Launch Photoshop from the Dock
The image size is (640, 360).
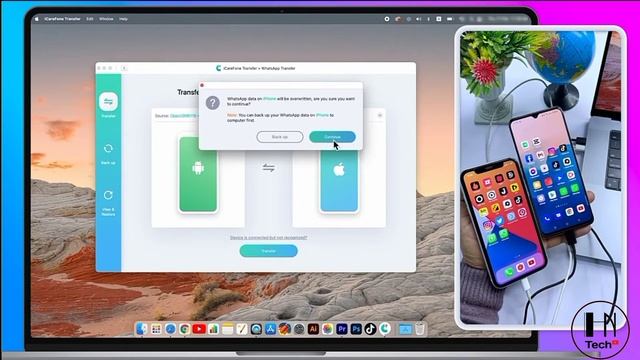click(x=356, y=329)
